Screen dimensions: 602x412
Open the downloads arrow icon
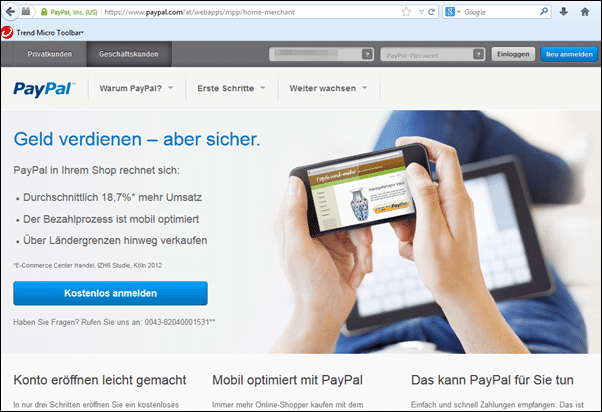pyautogui.click(x=564, y=12)
